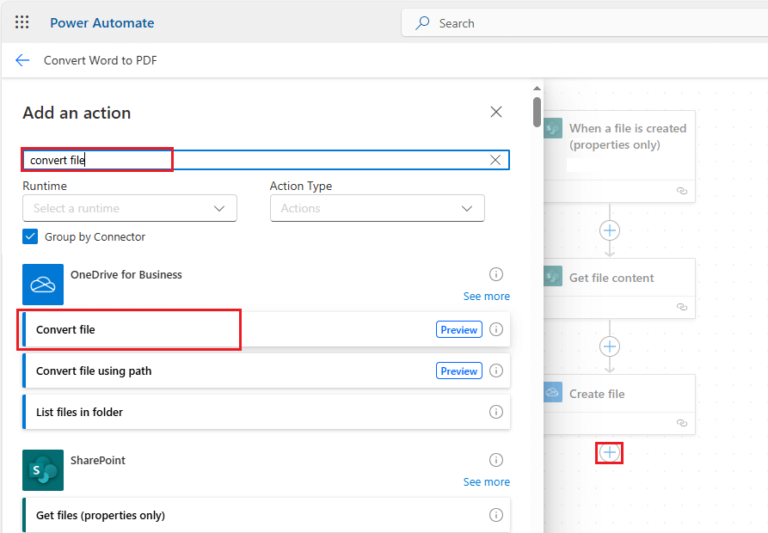Screen dimensions: 768x533
Task: Show info for List files in folder
Action: (496, 412)
